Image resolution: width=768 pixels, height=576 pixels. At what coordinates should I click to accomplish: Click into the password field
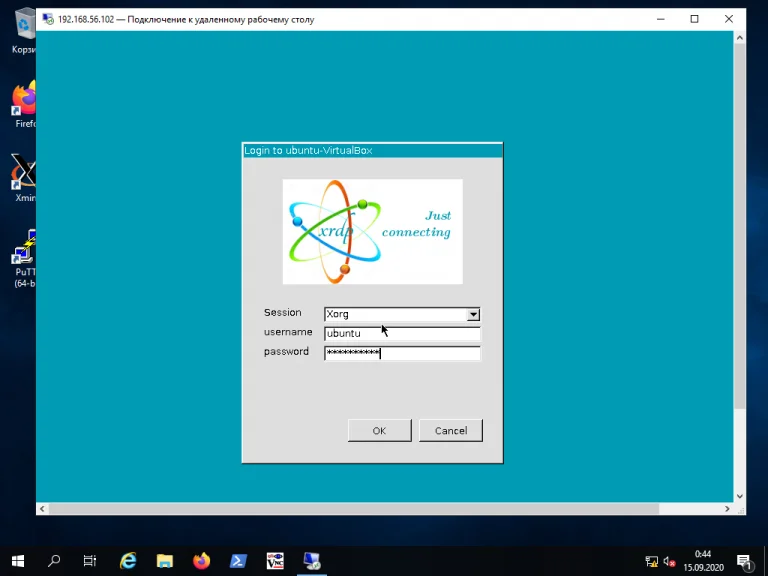402,353
